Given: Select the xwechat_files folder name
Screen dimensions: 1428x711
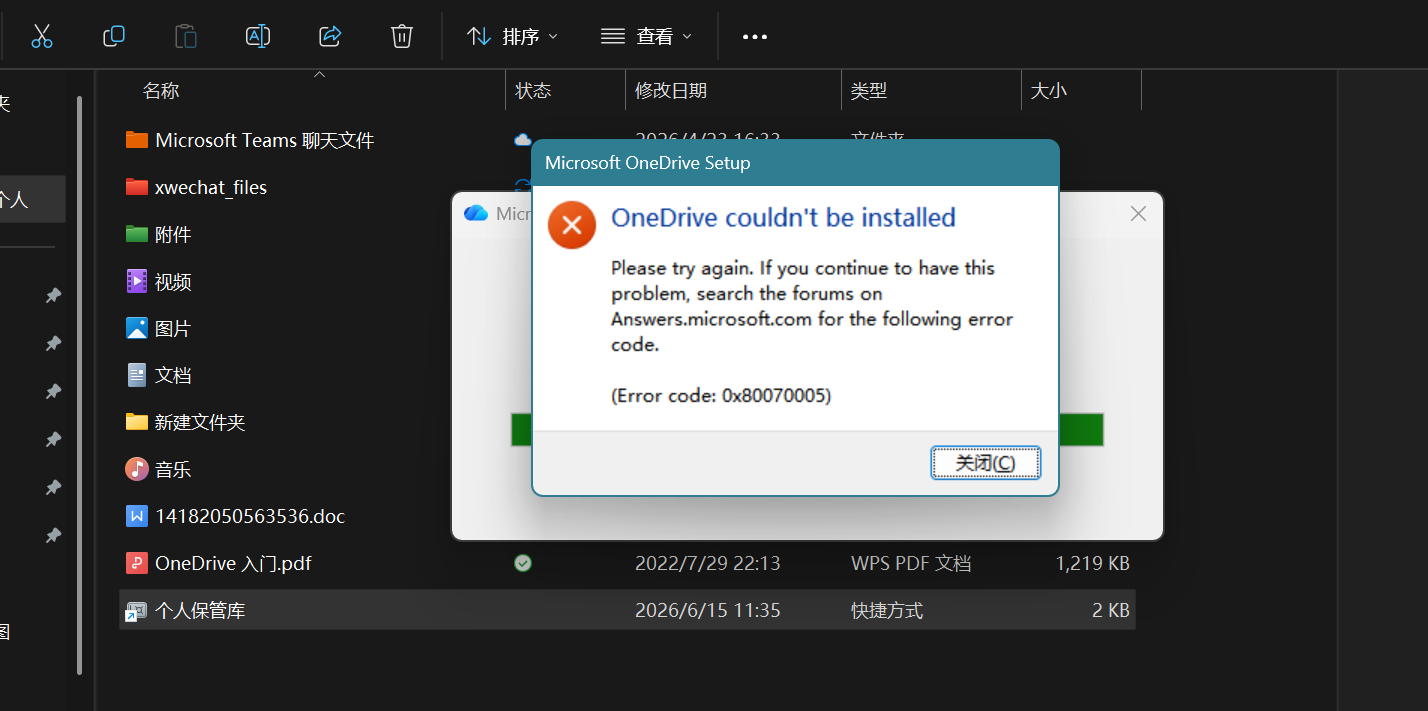Looking at the screenshot, I should coord(211,188).
